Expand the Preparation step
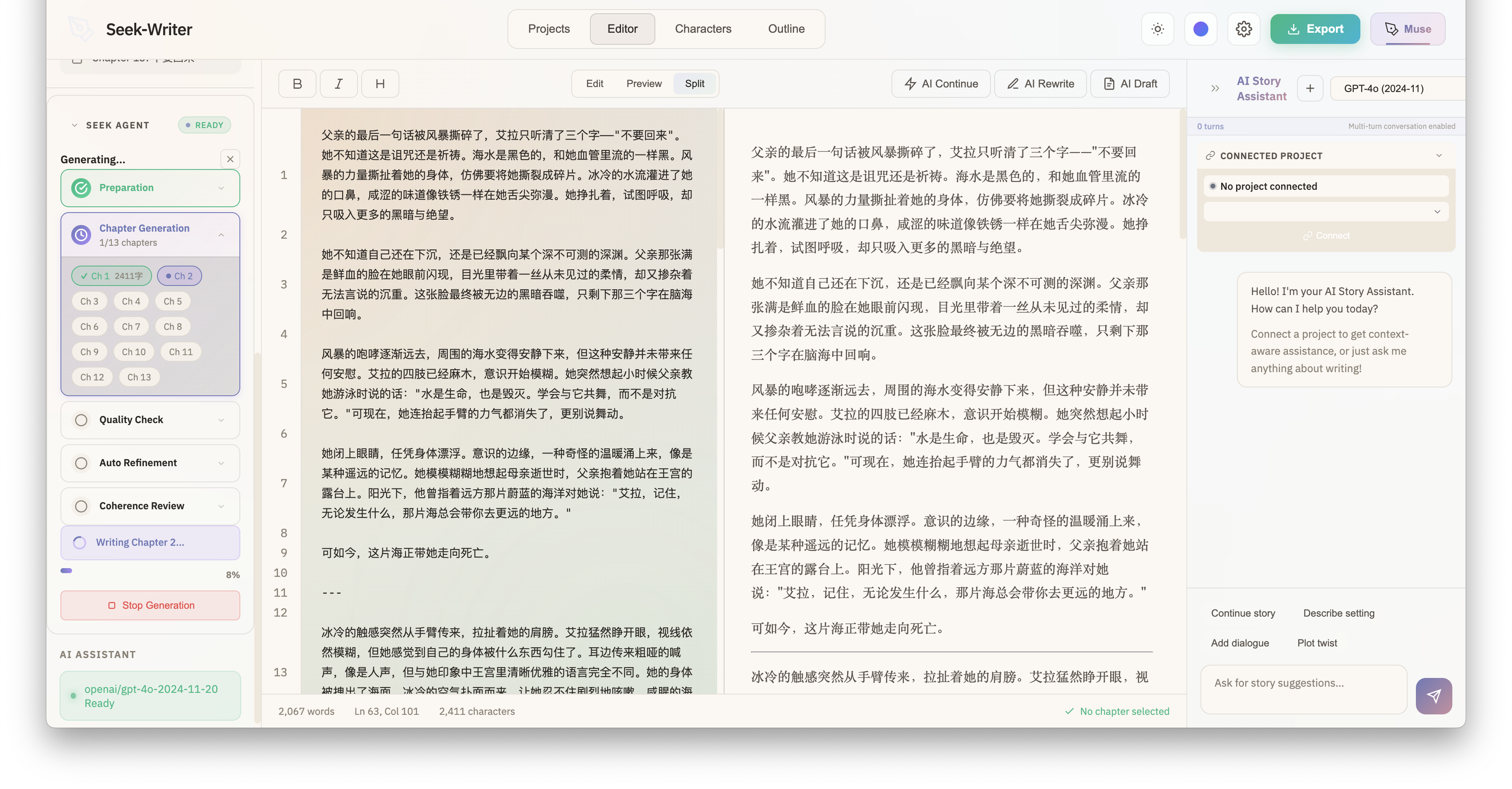The image size is (1512, 789). pyautogui.click(x=221, y=188)
